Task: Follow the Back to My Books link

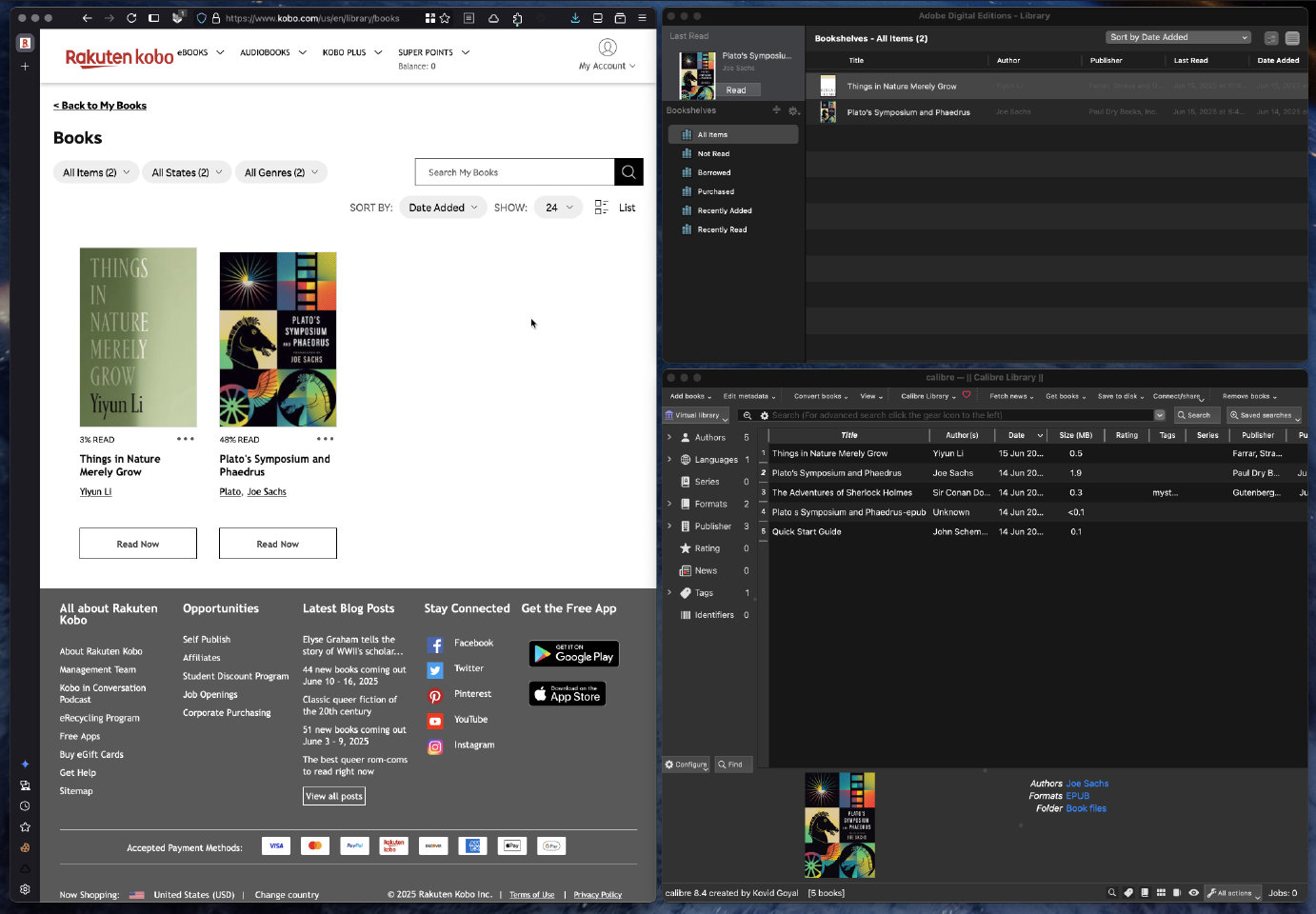Action: click(x=100, y=106)
